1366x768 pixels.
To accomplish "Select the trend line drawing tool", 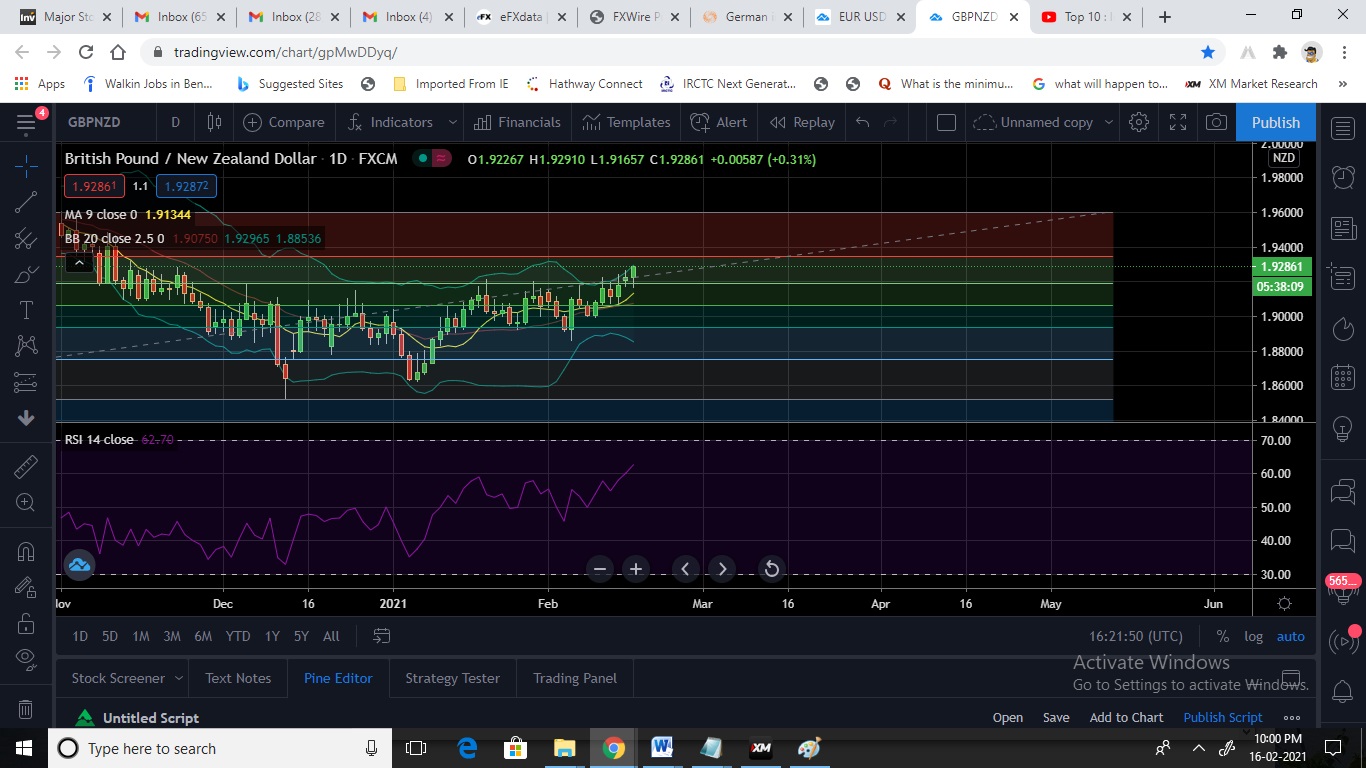I will [x=26, y=202].
